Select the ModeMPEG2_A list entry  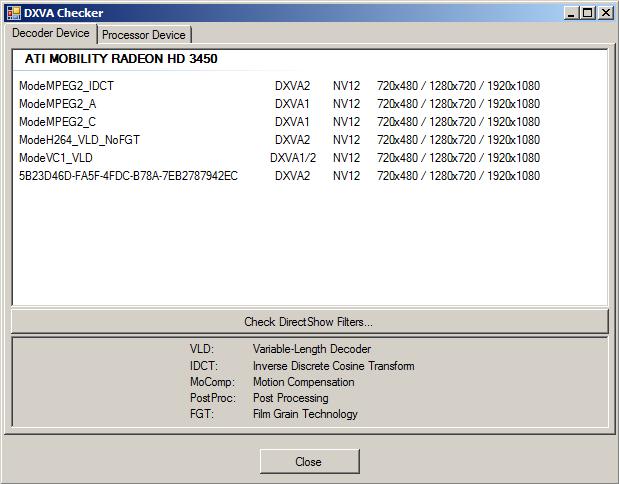point(57,104)
